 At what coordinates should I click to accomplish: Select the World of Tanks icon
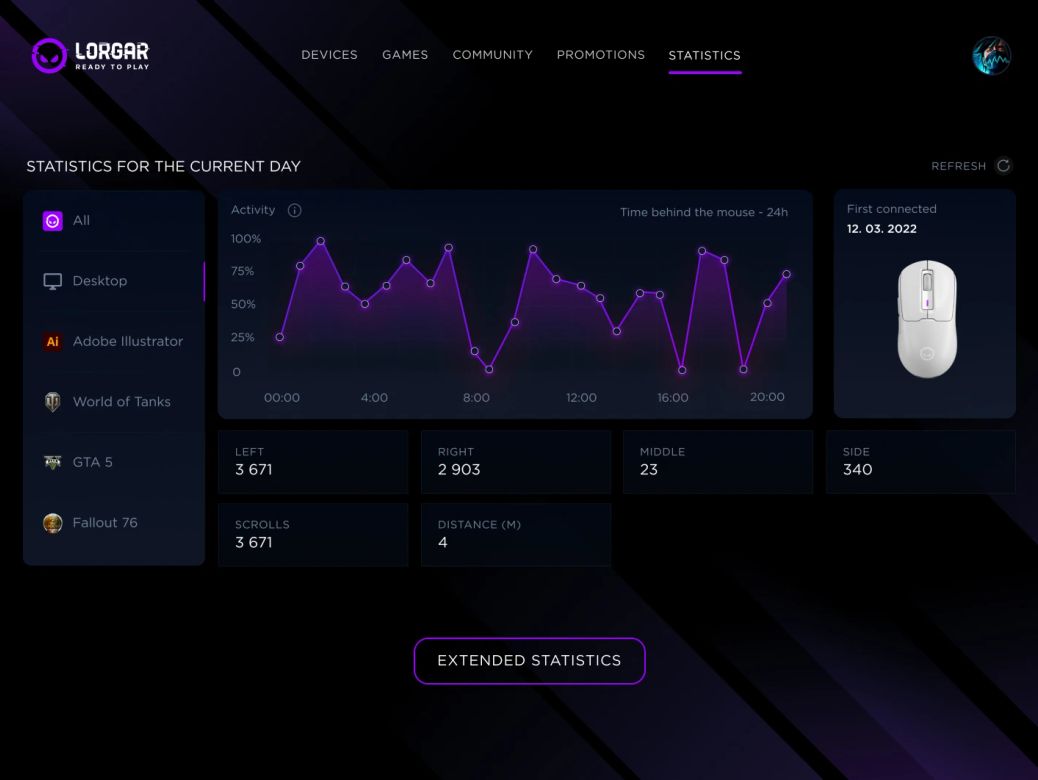click(x=53, y=402)
